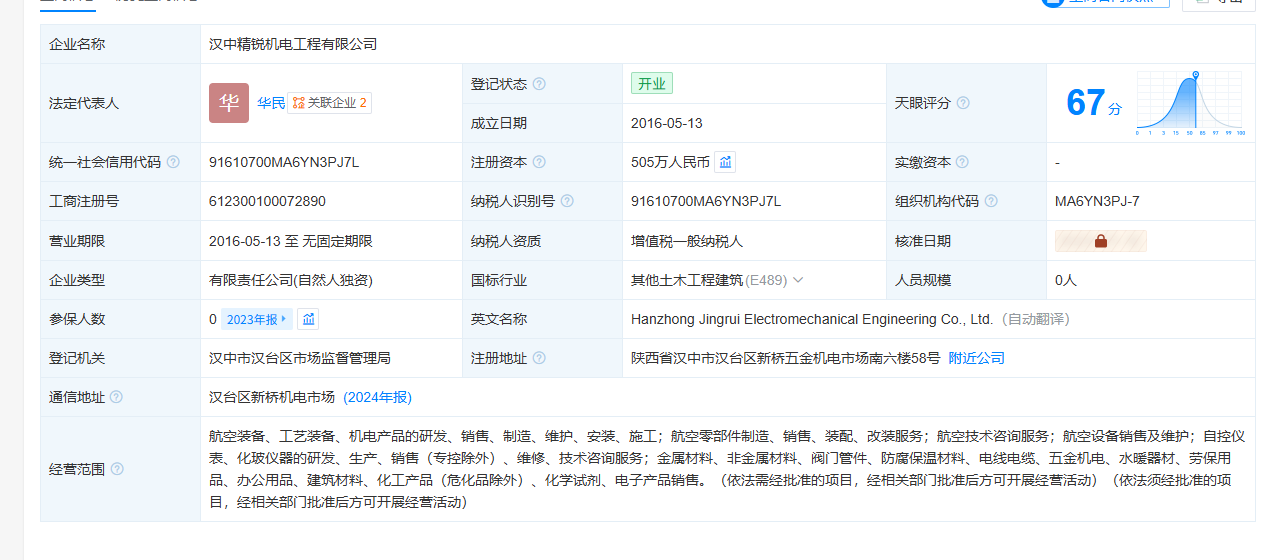Click taxpayer qualification 增值税一般纳税人
This screenshot has width=1268, height=560.
pos(687,241)
